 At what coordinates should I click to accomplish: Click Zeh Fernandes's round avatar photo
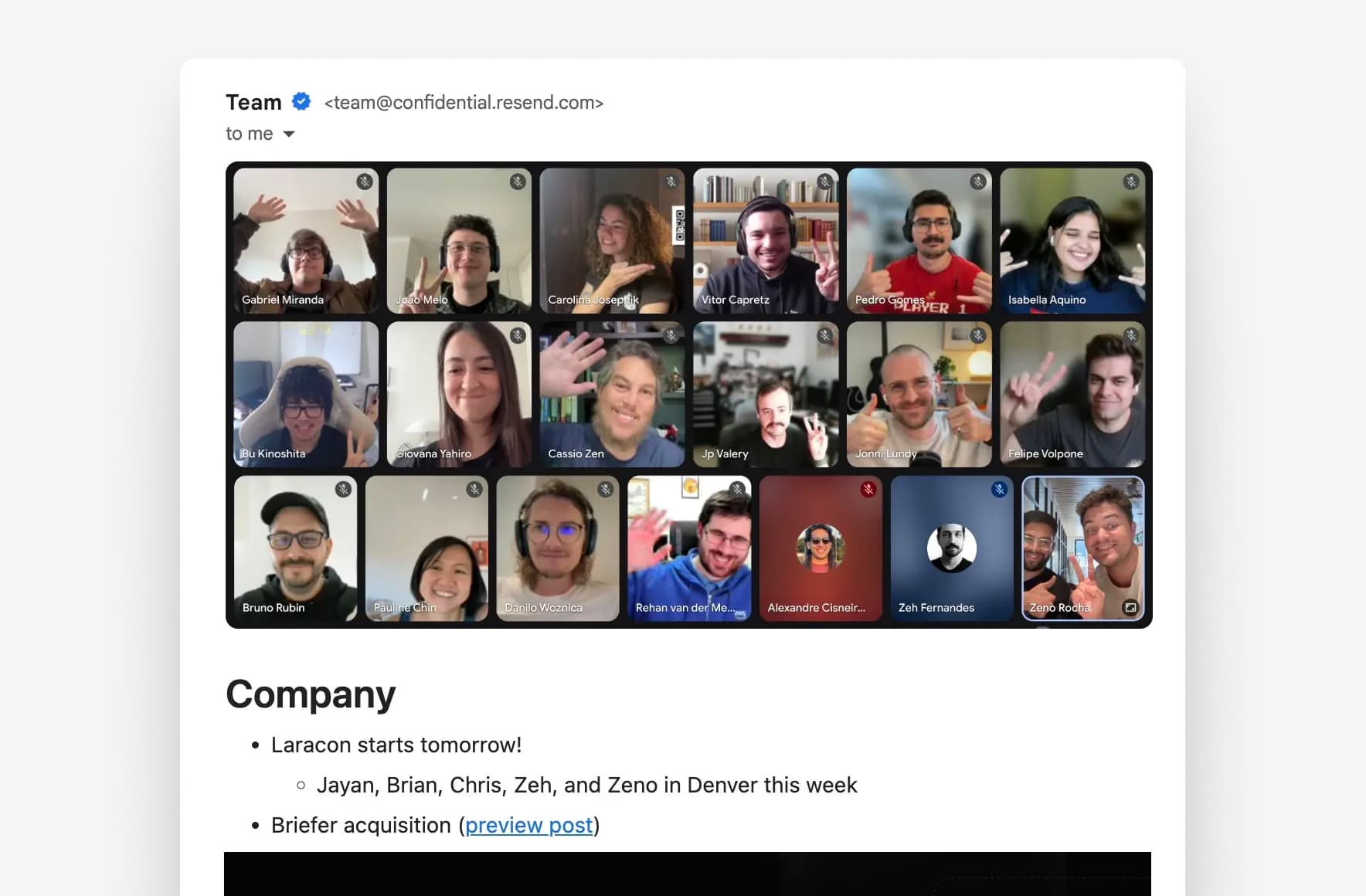pos(951,548)
